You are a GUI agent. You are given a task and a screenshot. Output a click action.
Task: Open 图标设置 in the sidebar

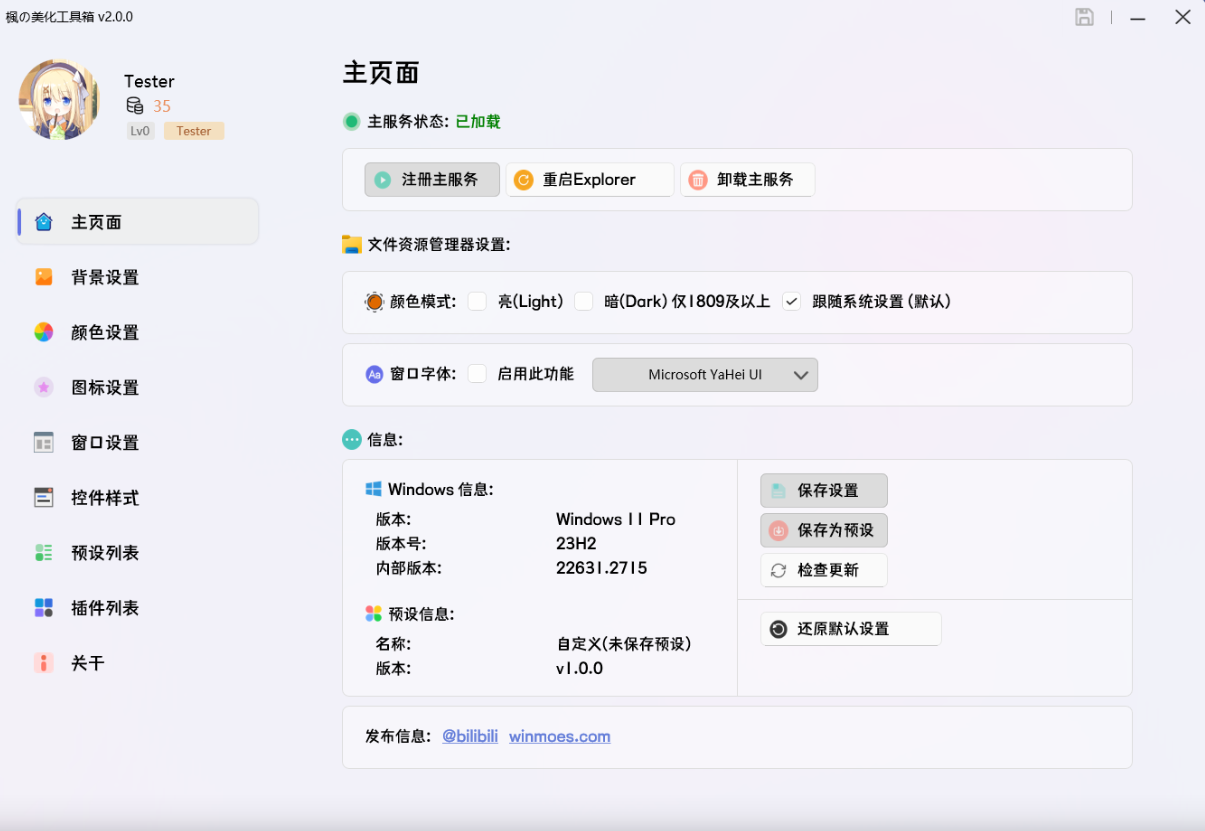(138, 387)
